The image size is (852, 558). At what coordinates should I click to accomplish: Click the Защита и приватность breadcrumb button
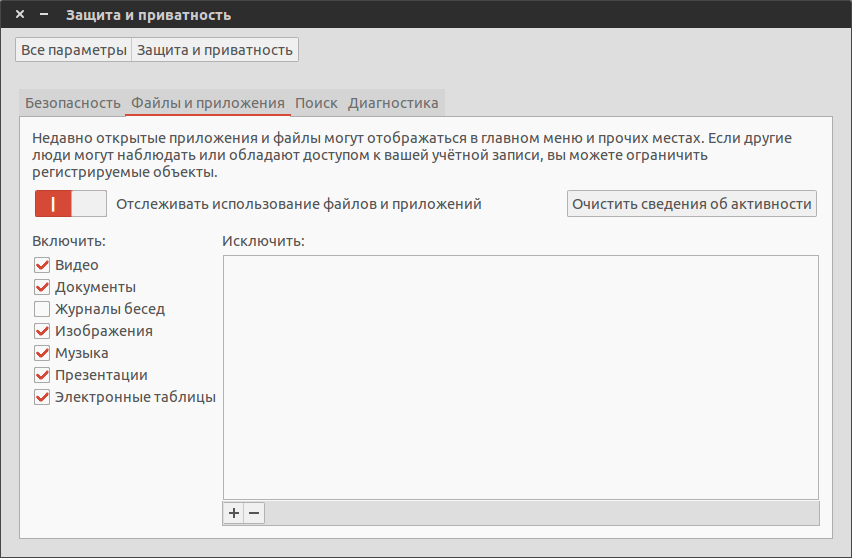click(x=215, y=50)
